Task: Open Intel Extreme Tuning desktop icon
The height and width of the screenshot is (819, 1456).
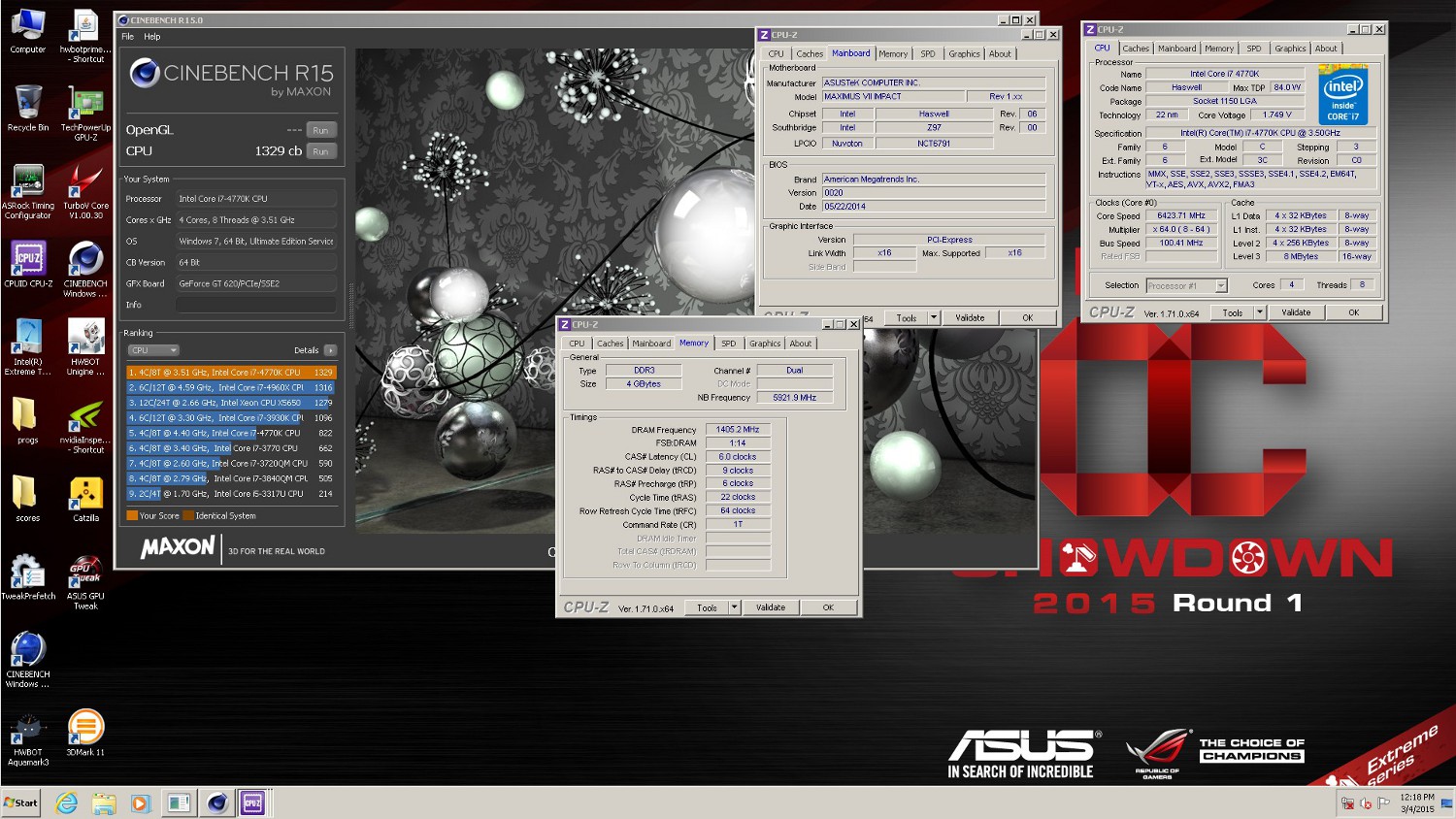Action: click(27, 347)
